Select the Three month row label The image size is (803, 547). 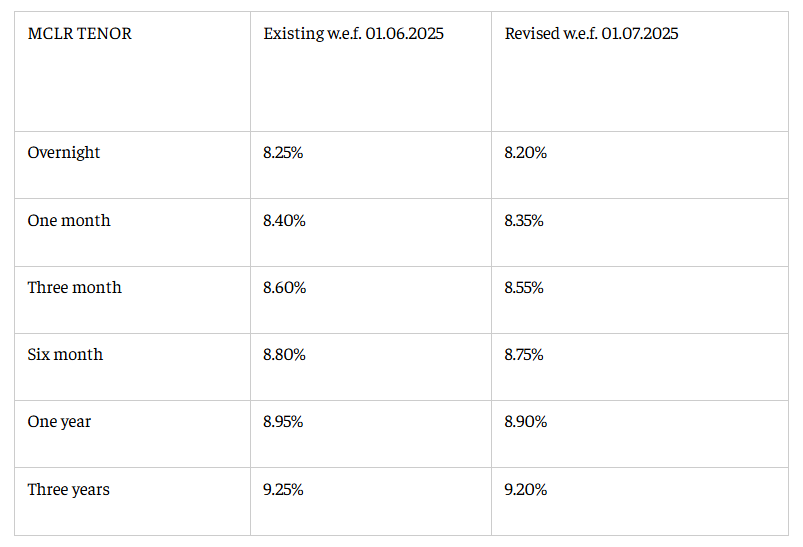click(x=74, y=287)
